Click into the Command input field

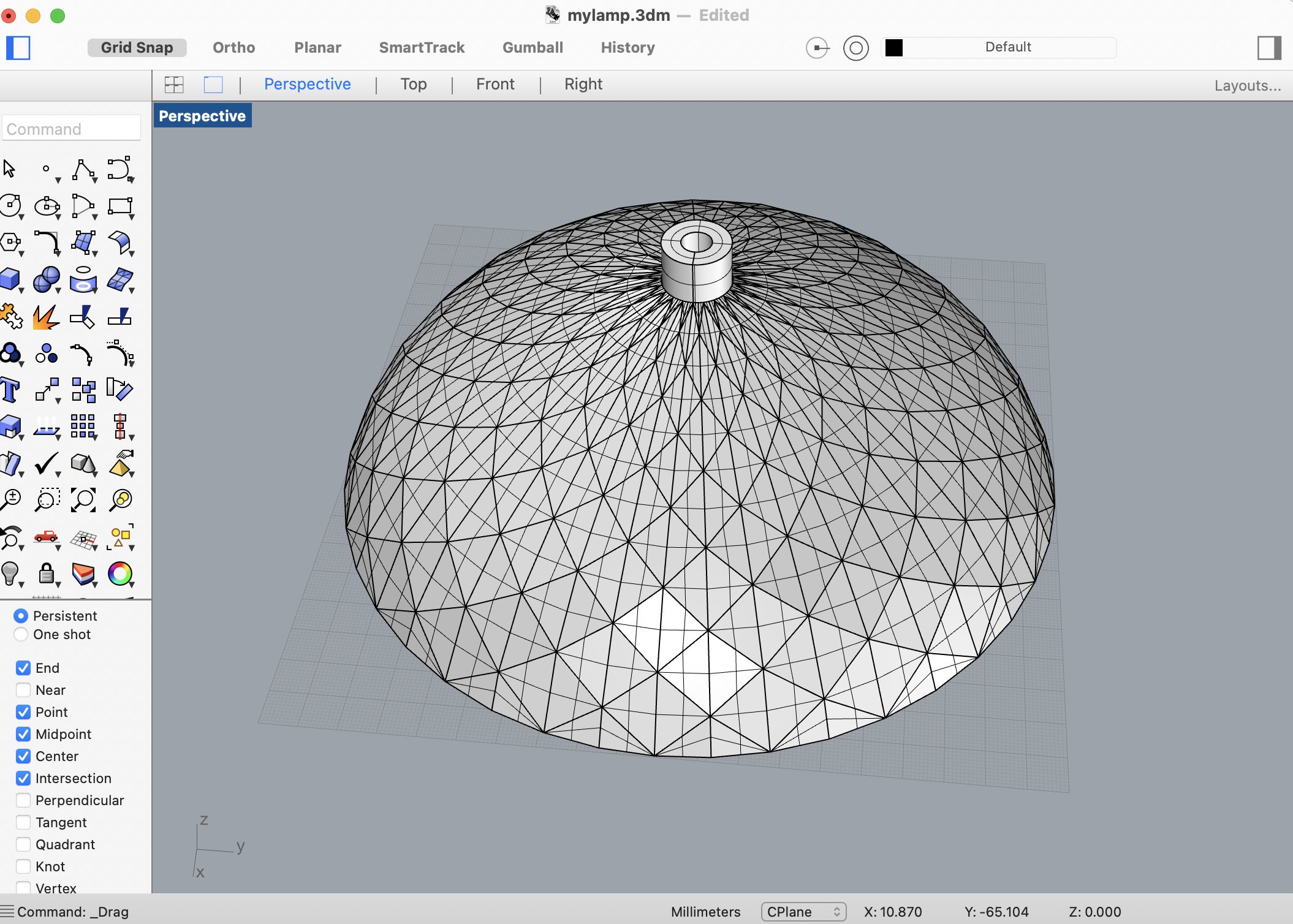click(71, 129)
